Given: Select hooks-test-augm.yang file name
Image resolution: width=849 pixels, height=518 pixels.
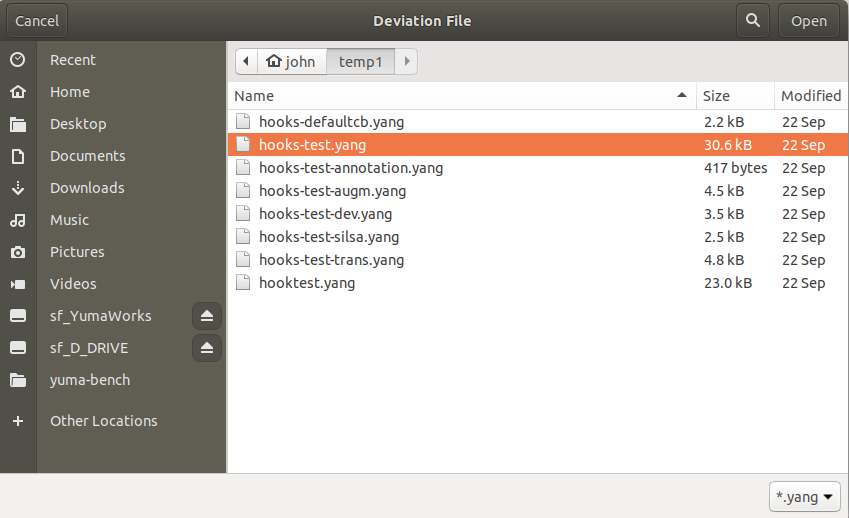Looking at the screenshot, I should [x=332, y=191].
